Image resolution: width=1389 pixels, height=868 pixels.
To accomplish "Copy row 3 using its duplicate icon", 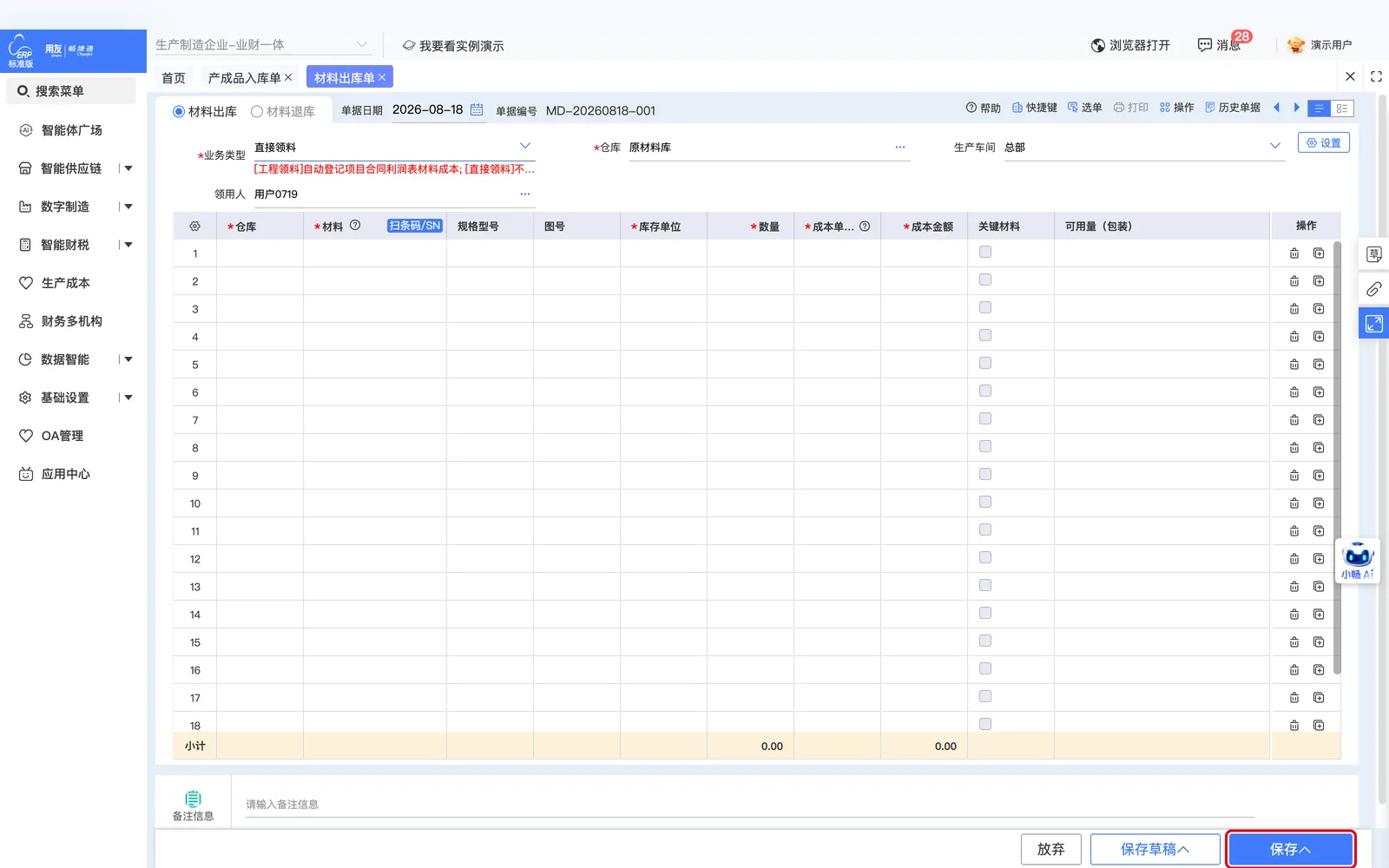I will tap(1319, 309).
